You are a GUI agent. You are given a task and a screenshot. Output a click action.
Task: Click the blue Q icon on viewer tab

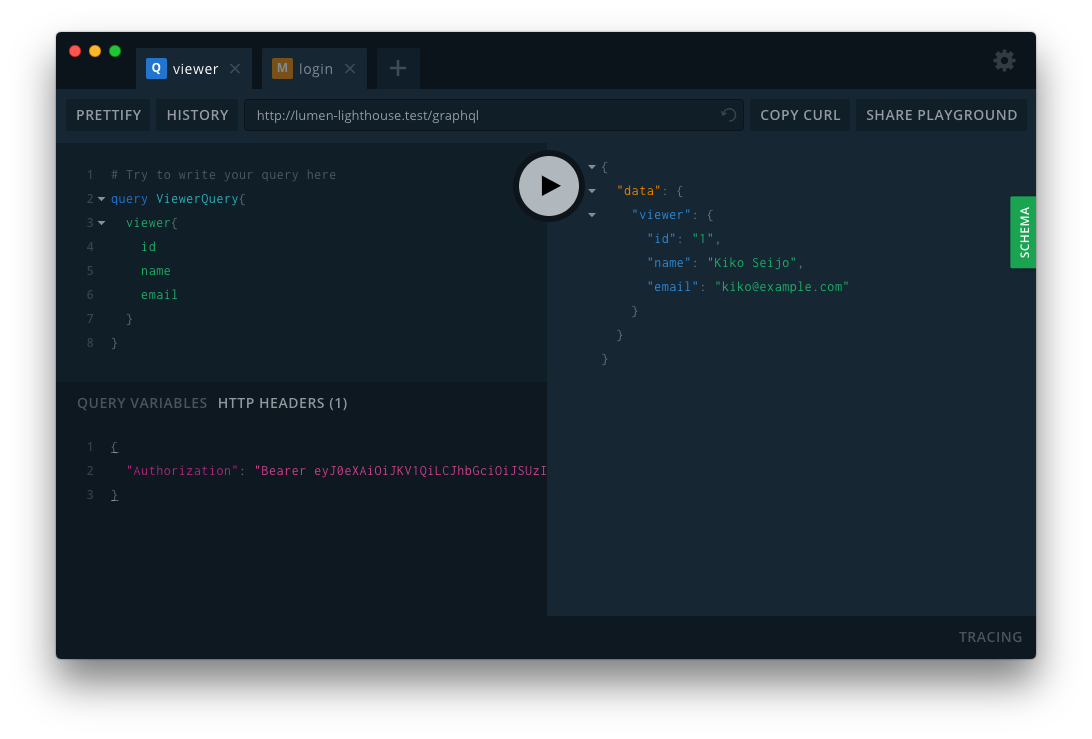(x=156, y=68)
